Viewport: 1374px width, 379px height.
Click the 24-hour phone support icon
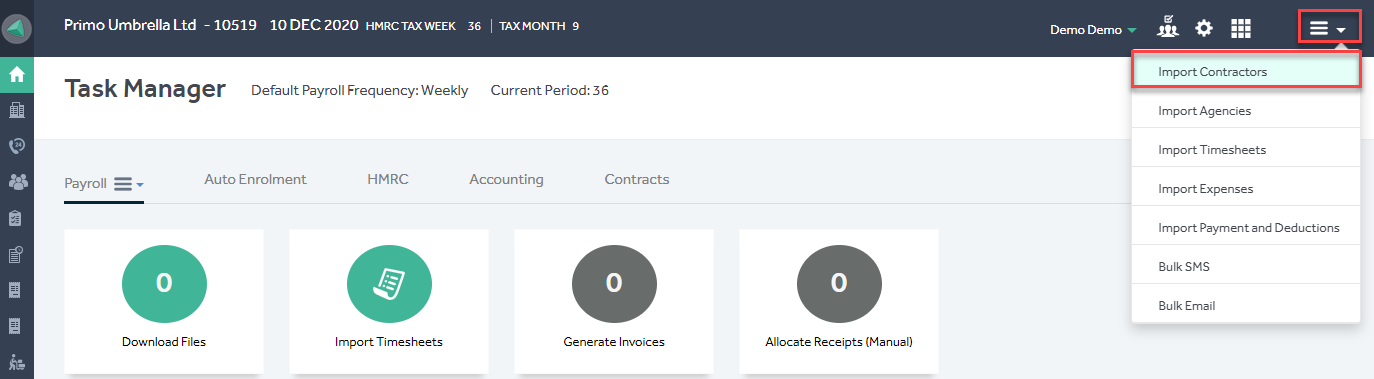[17, 146]
